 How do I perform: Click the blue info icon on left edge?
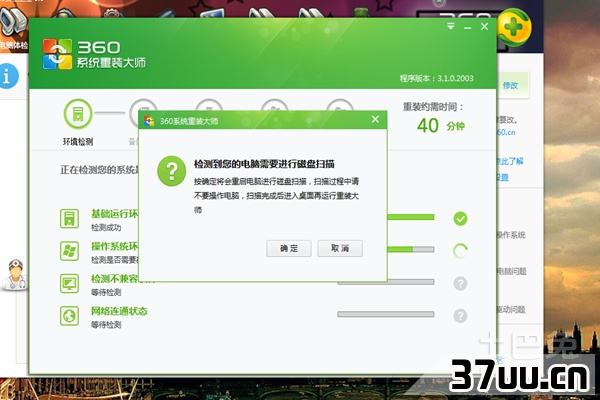(x=8, y=76)
